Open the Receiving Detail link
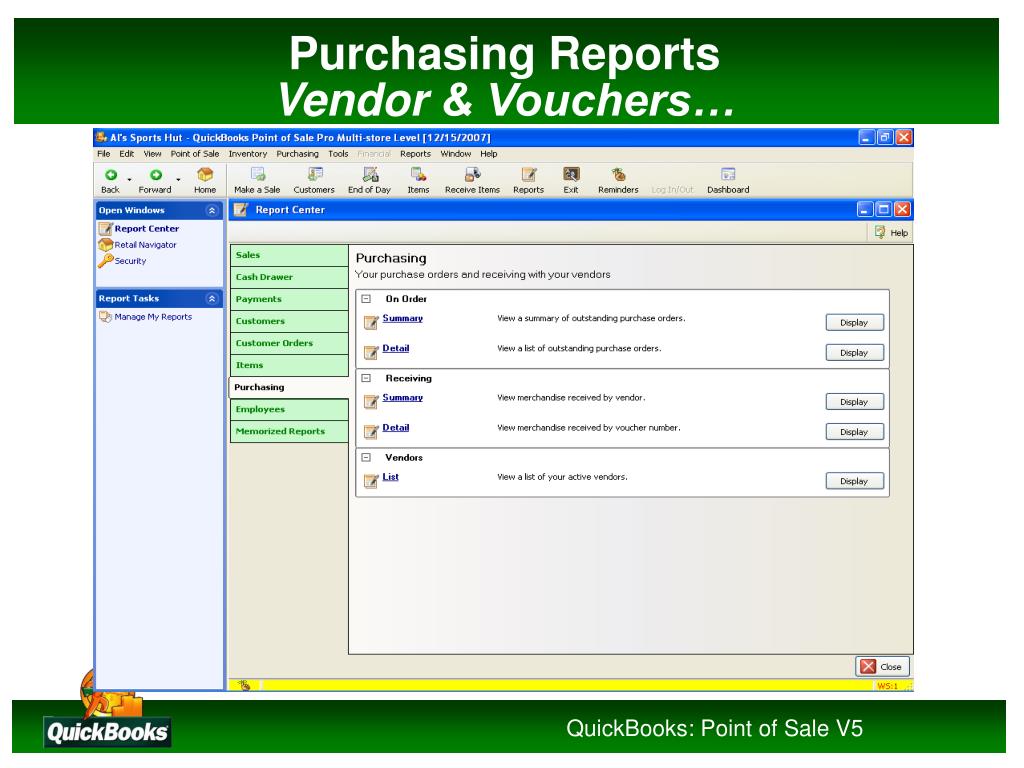1024x768 pixels. (x=396, y=427)
